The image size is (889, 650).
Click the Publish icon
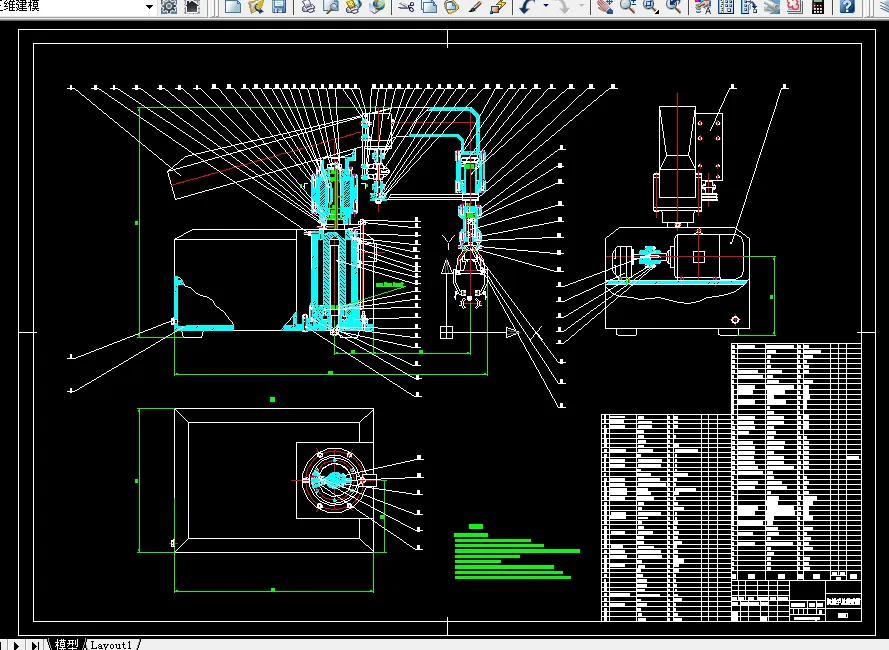pyautogui.click(x=354, y=7)
